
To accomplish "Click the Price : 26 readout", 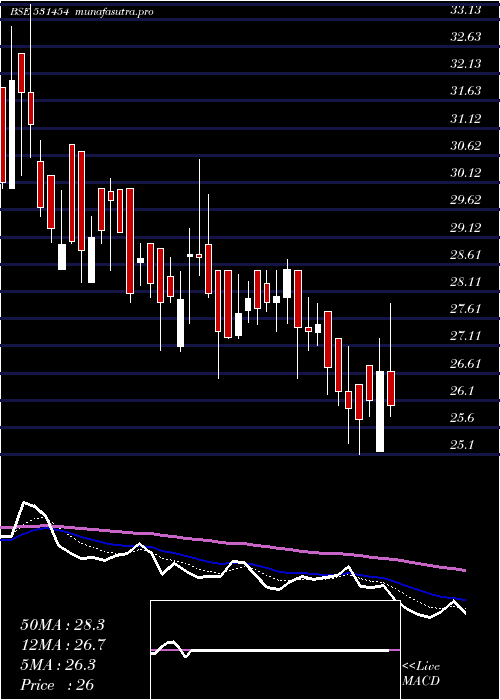I will [57, 685].
